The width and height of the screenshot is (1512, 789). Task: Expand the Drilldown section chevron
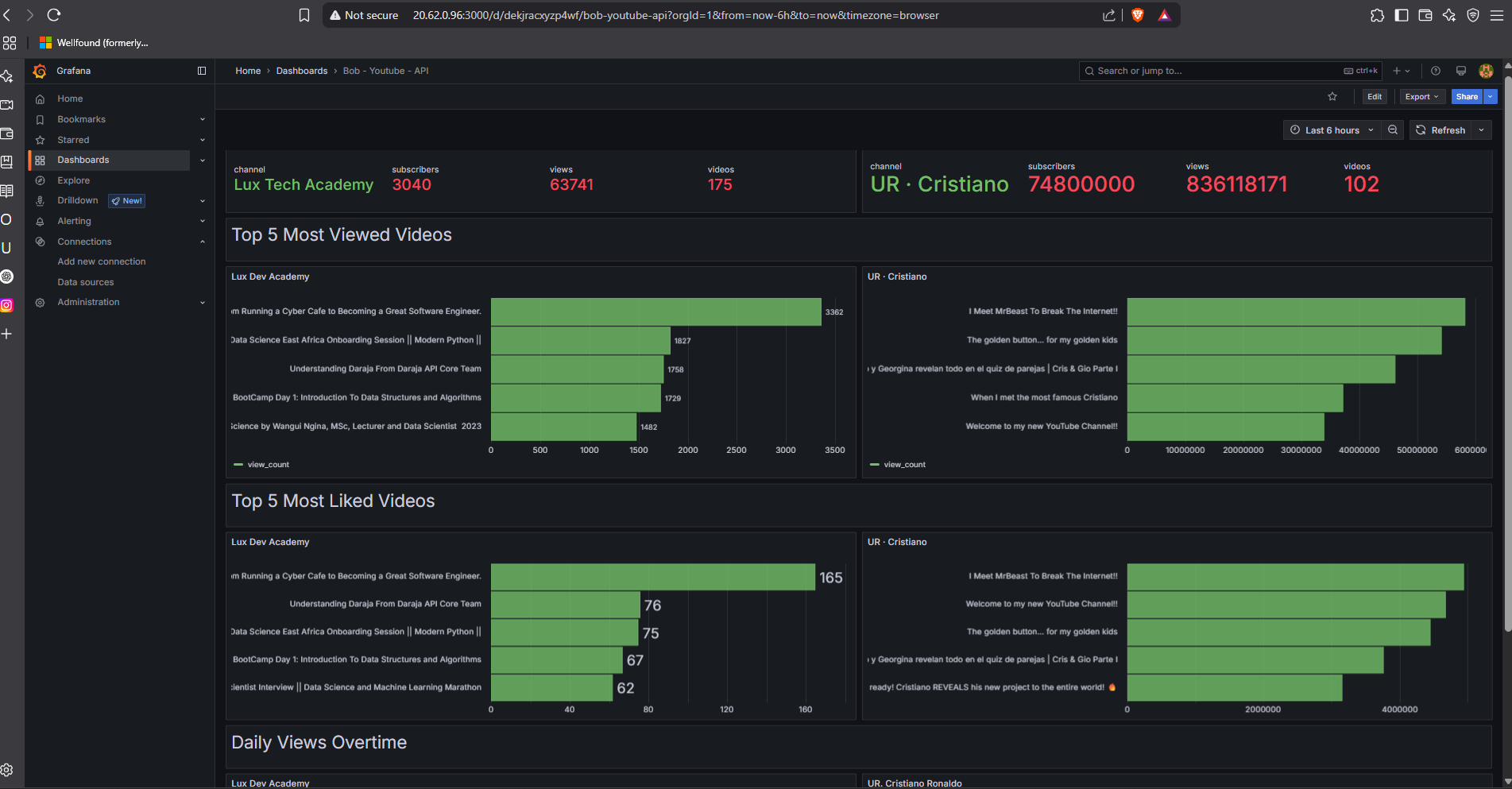pyautogui.click(x=203, y=200)
